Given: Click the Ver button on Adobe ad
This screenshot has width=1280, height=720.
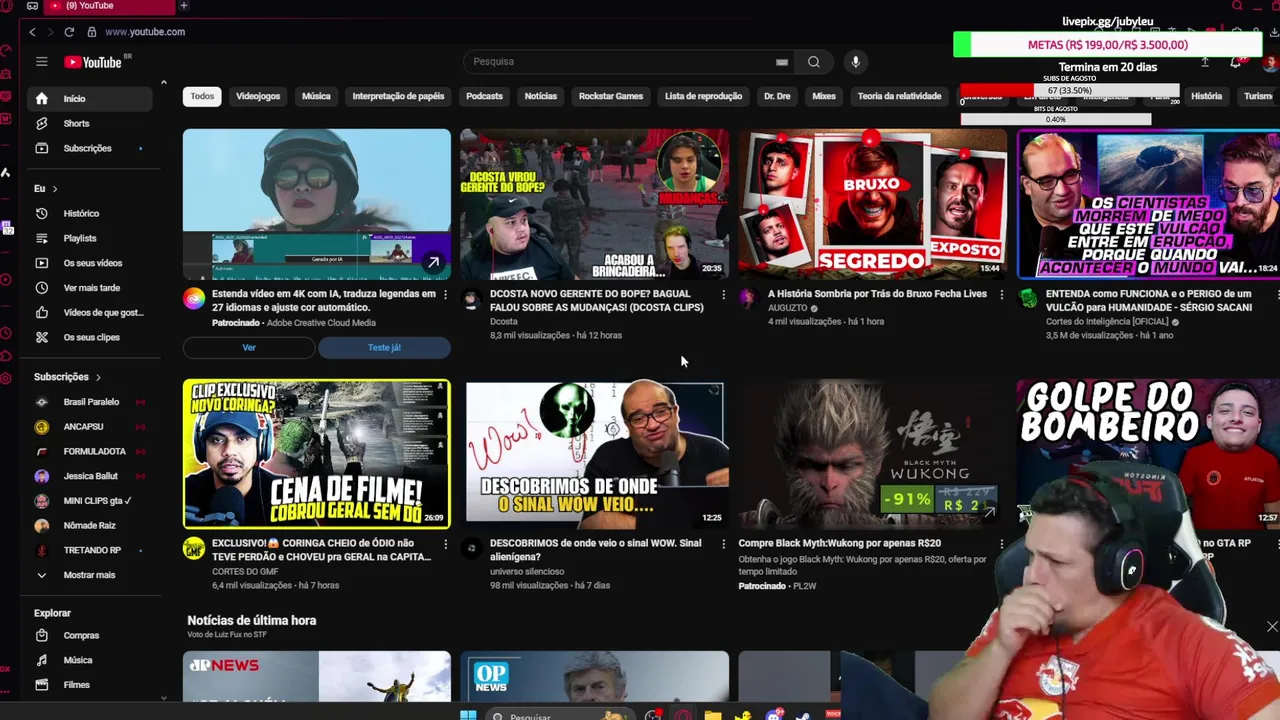Looking at the screenshot, I should coord(249,348).
